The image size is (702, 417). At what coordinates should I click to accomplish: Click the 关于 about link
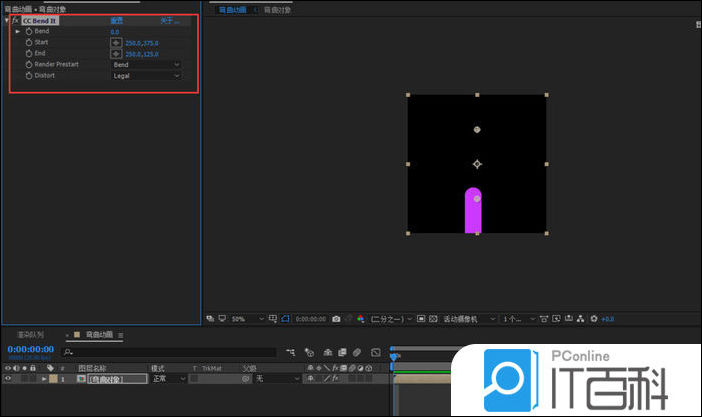[x=169, y=20]
